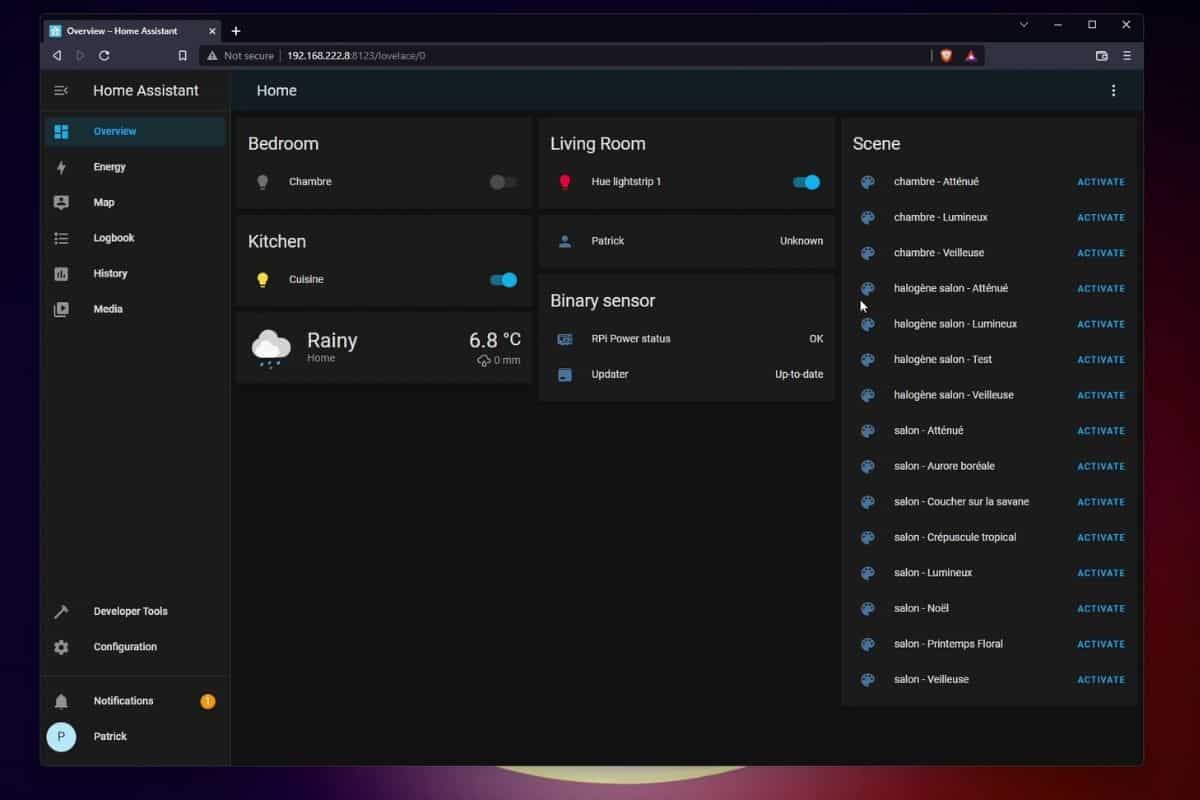Activate salon - Noël scene
Screen dimensions: 1200x800
coord(1101,608)
